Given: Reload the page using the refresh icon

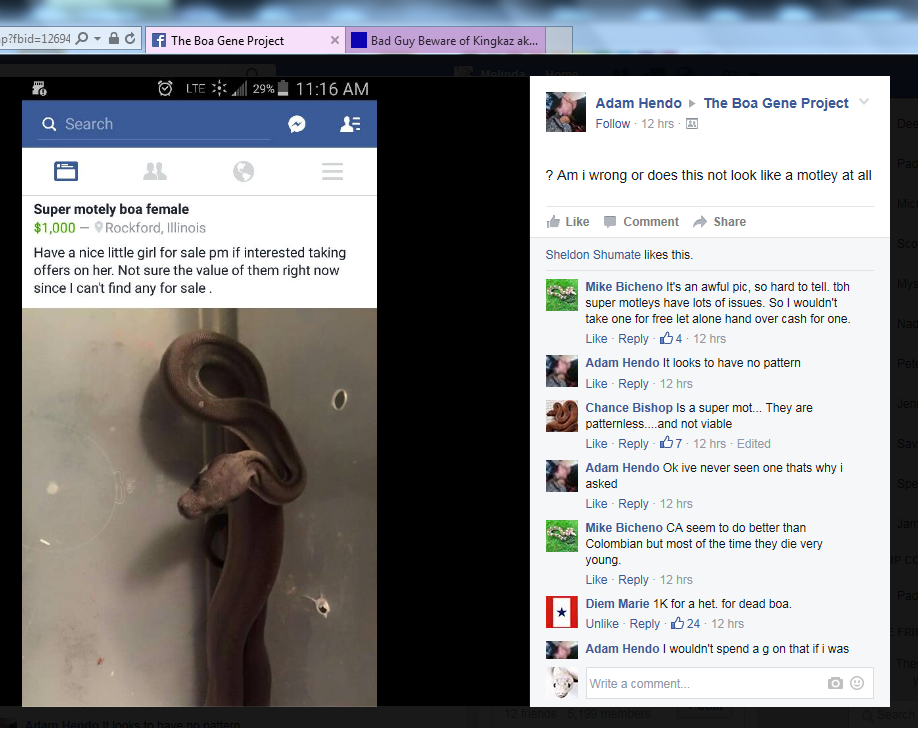Looking at the screenshot, I should (x=130, y=39).
